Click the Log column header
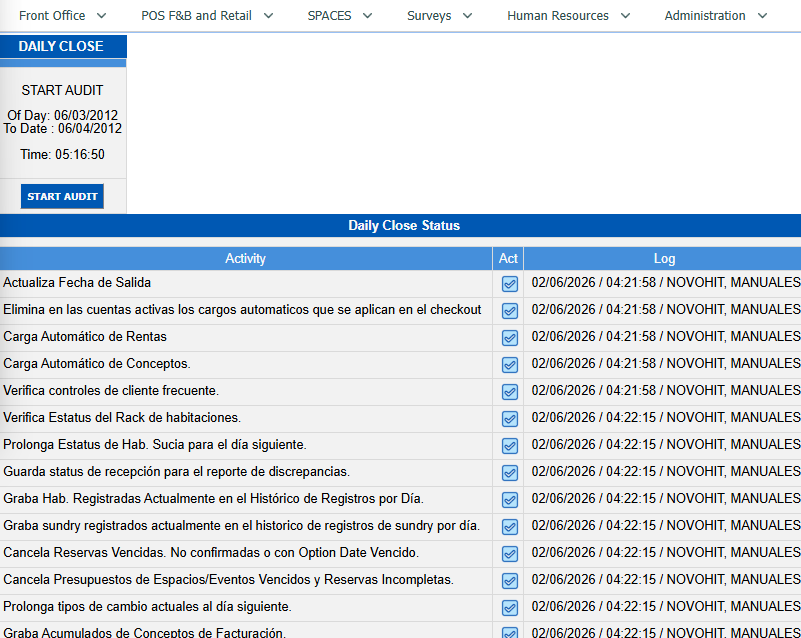Screen dimensions: 801x638 pyautogui.click(x=664, y=258)
